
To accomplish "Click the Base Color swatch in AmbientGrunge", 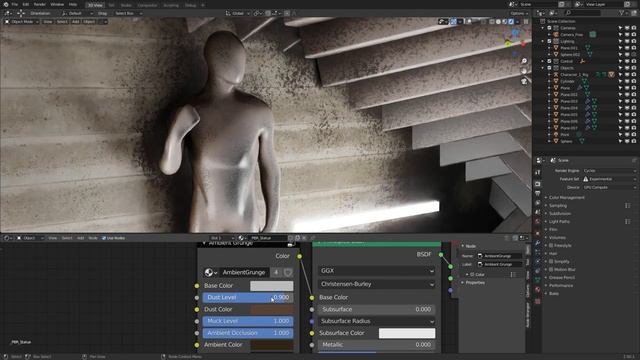I will coord(271,286).
